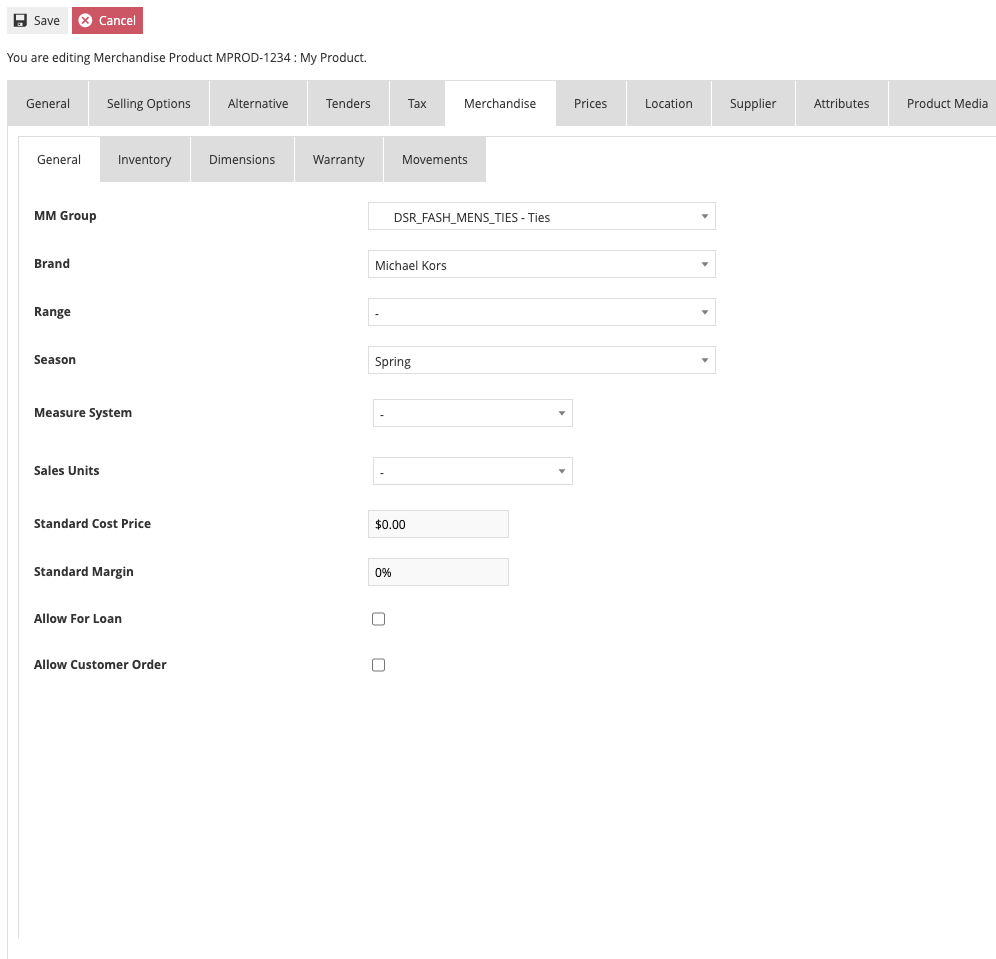Click the Standard Cost Price label
The width and height of the screenshot is (996, 959).
(93, 524)
